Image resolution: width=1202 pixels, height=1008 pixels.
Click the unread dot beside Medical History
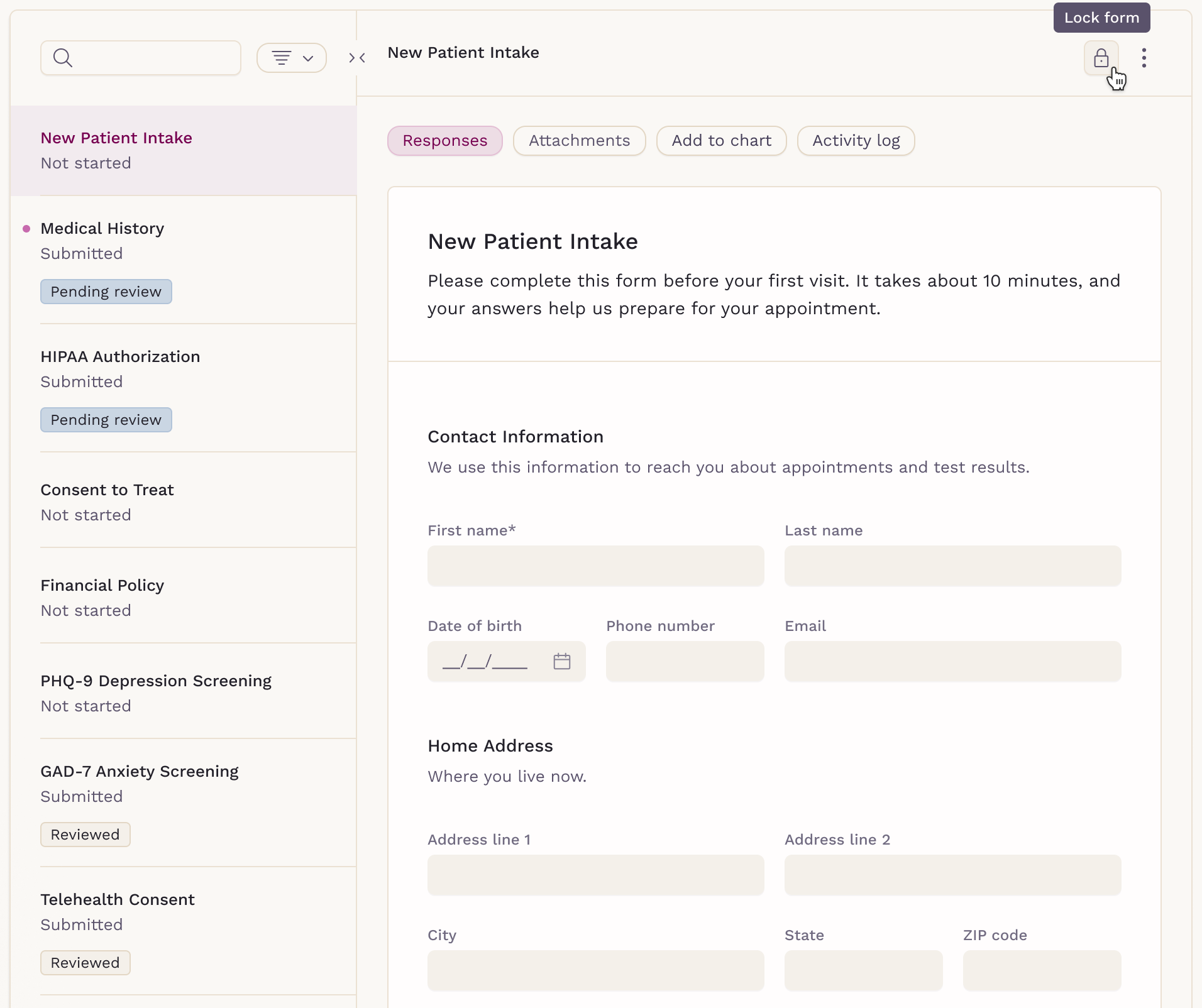coord(26,229)
